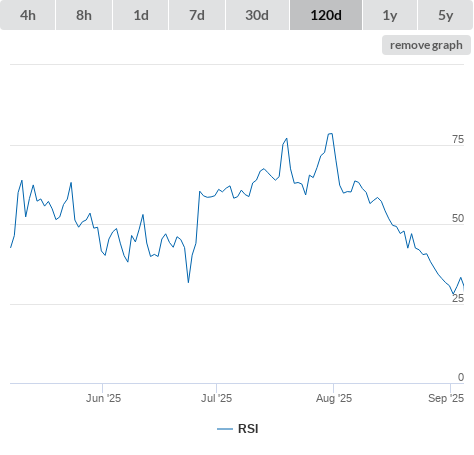Click the RSI peak above 75 near August
The image size is (474, 455).
pos(330,134)
